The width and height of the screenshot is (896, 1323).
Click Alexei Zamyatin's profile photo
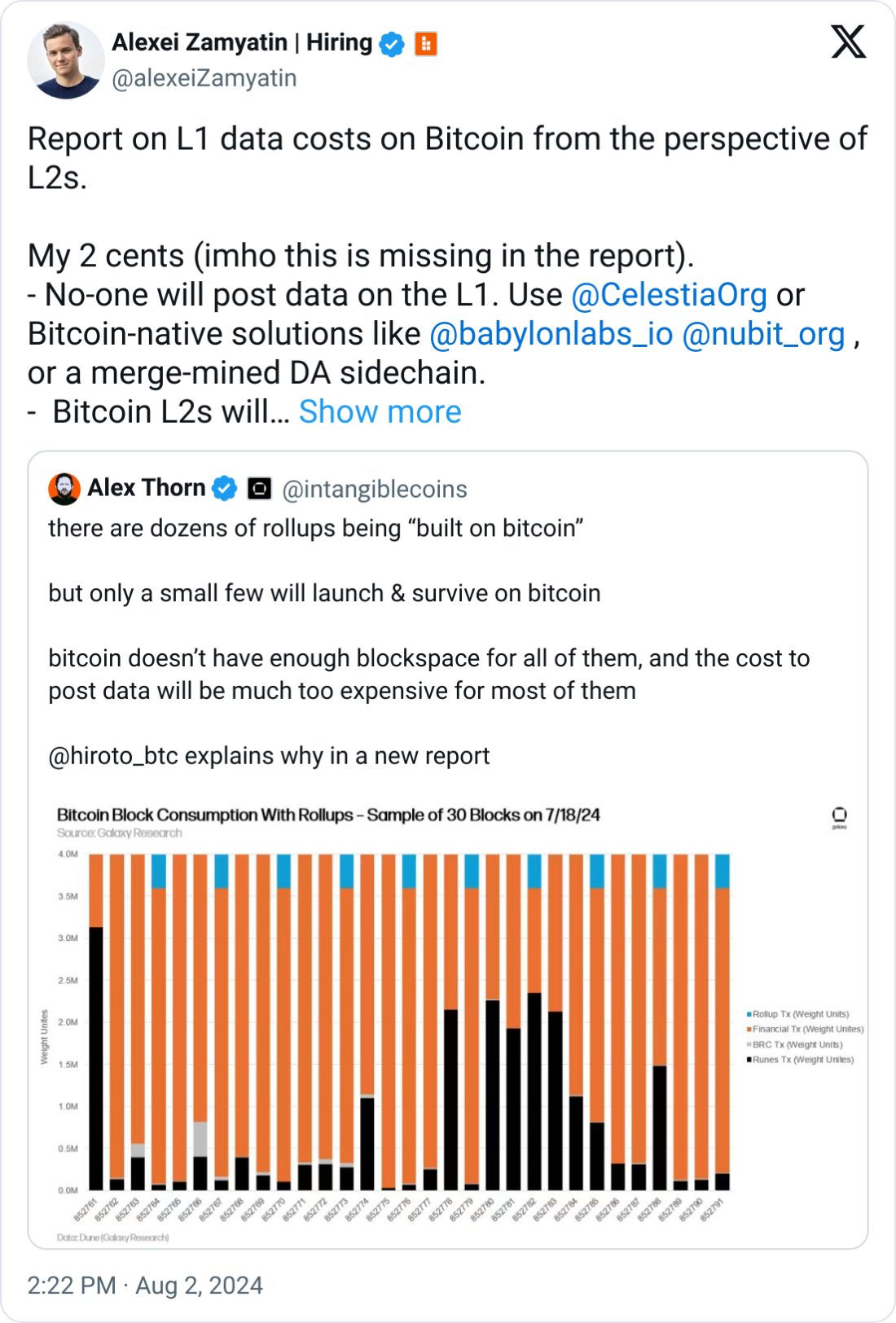[x=65, y=60]
